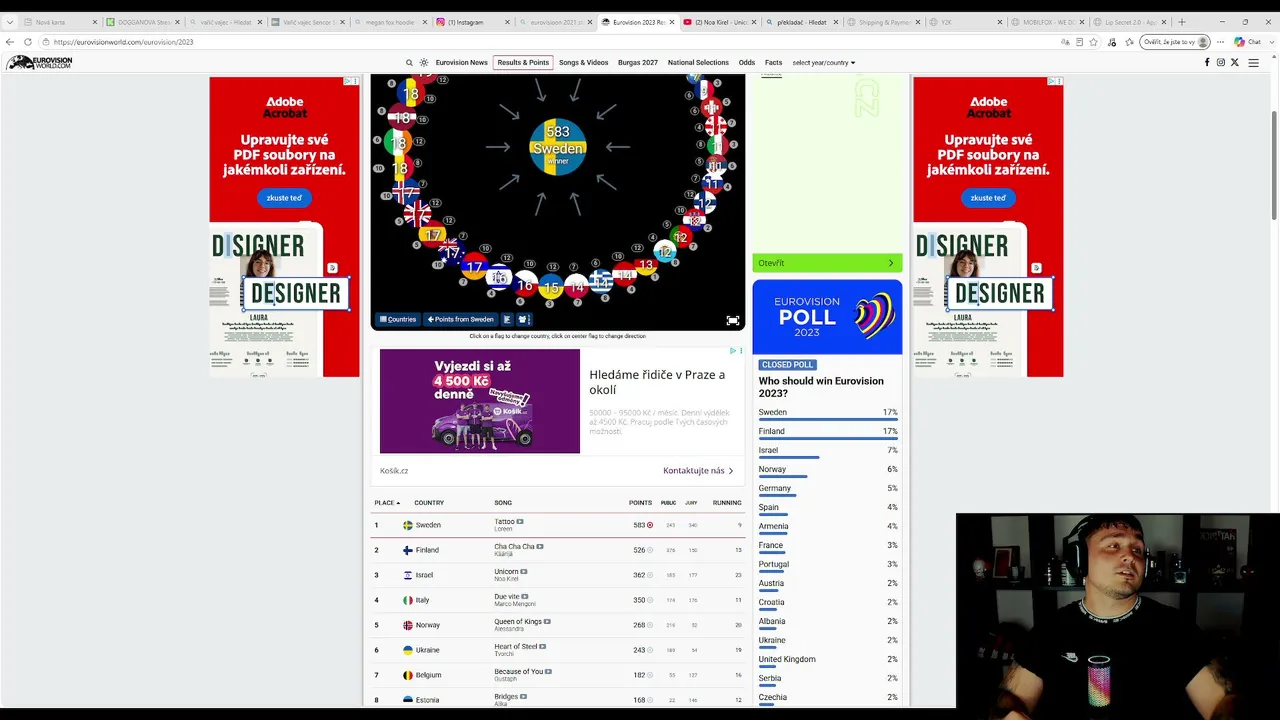Click the Eurovisionworld.com logo
The height and width of the screenshot is (720, 1280).
tap(40, 63)
